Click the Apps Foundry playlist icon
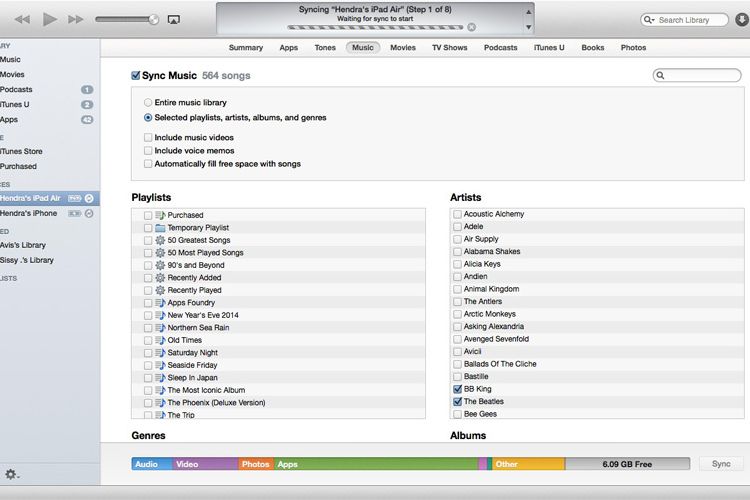The image size is (750, 500). [x=160, y=302]
